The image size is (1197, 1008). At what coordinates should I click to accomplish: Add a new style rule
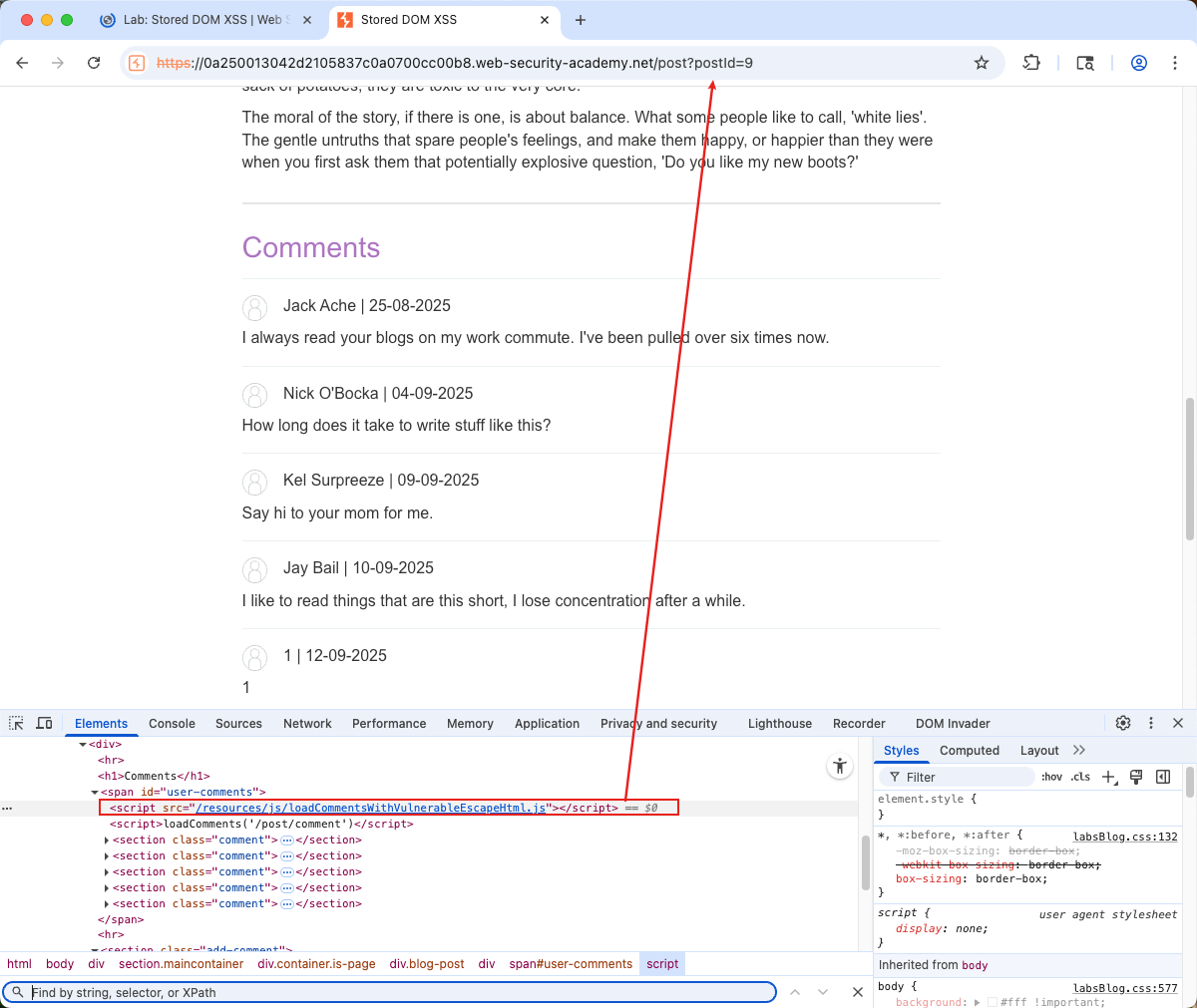tap(1109, 777)
